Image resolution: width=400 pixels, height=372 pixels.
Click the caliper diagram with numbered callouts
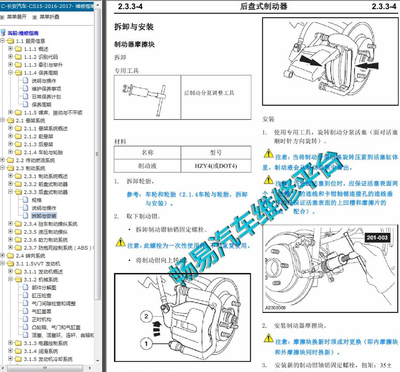182,318
